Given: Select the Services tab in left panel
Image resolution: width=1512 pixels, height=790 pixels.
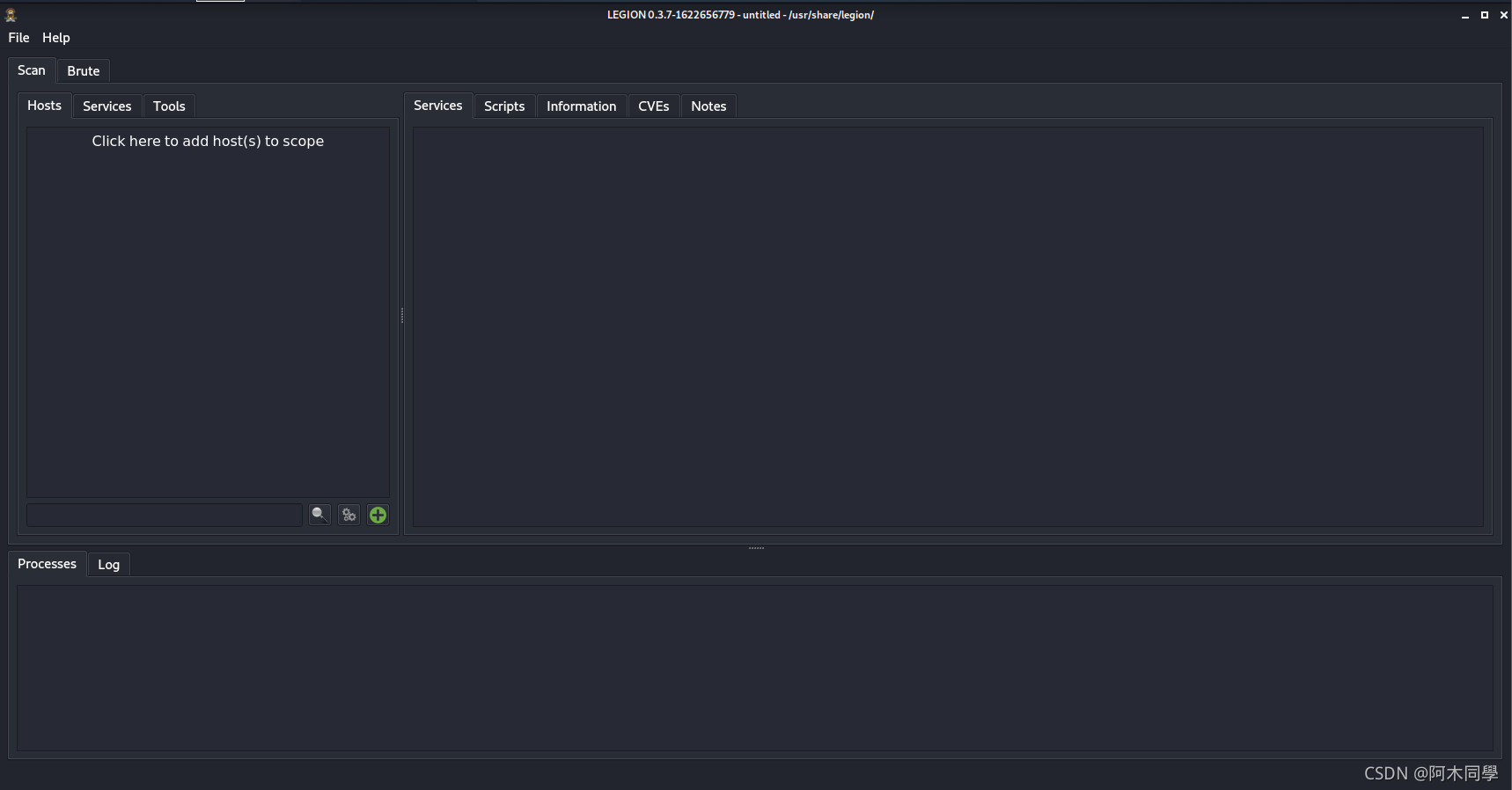Looking at the screenshot, I should pos(107,106).
